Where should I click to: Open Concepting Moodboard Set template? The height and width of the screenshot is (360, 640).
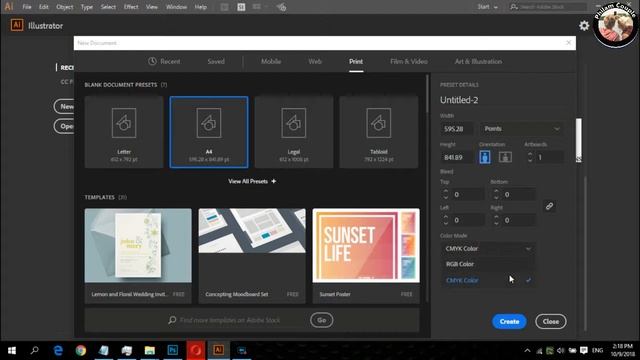click(x=252, y=256)
